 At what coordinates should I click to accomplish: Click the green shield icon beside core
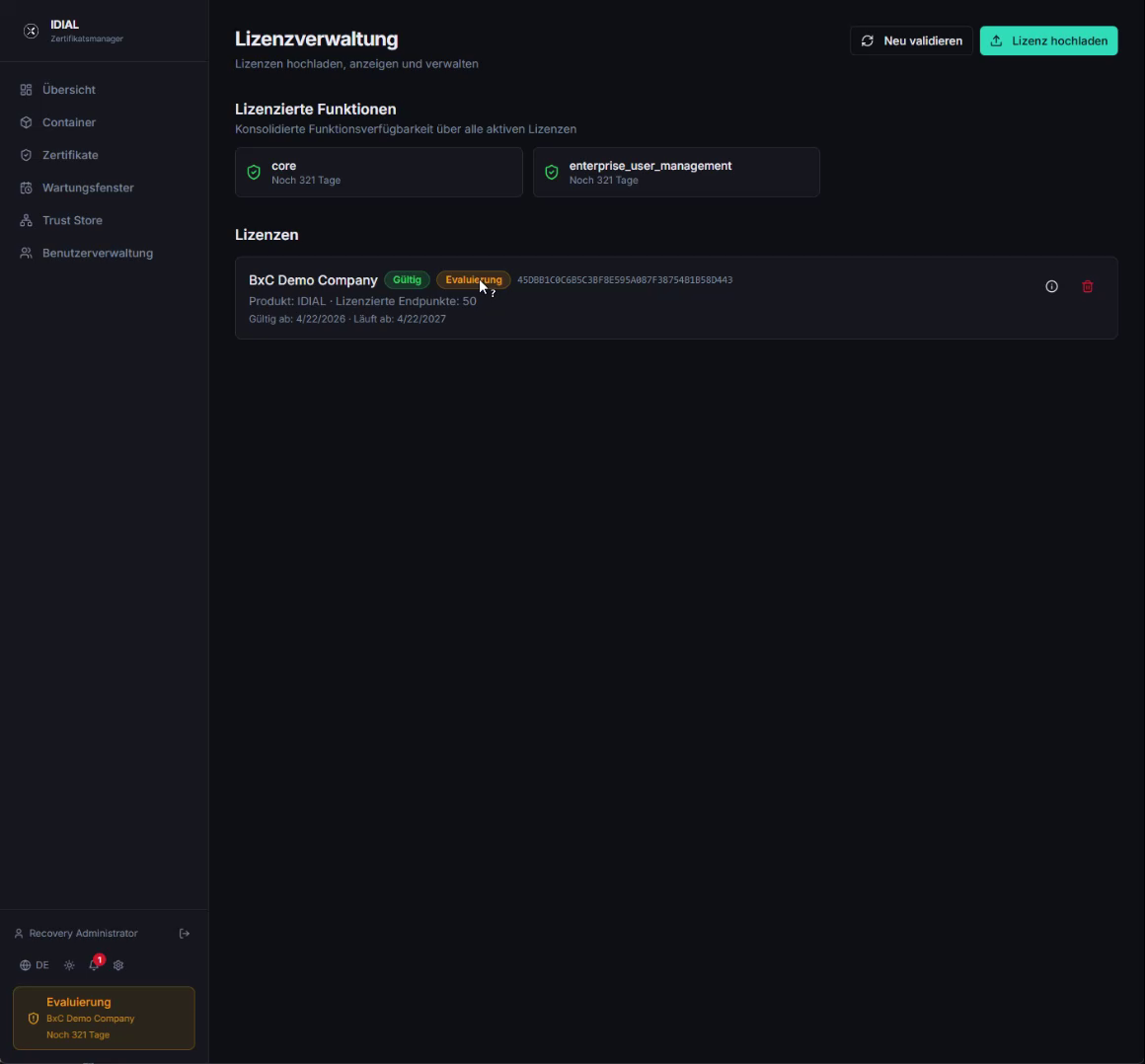click(x=254, y=173)
